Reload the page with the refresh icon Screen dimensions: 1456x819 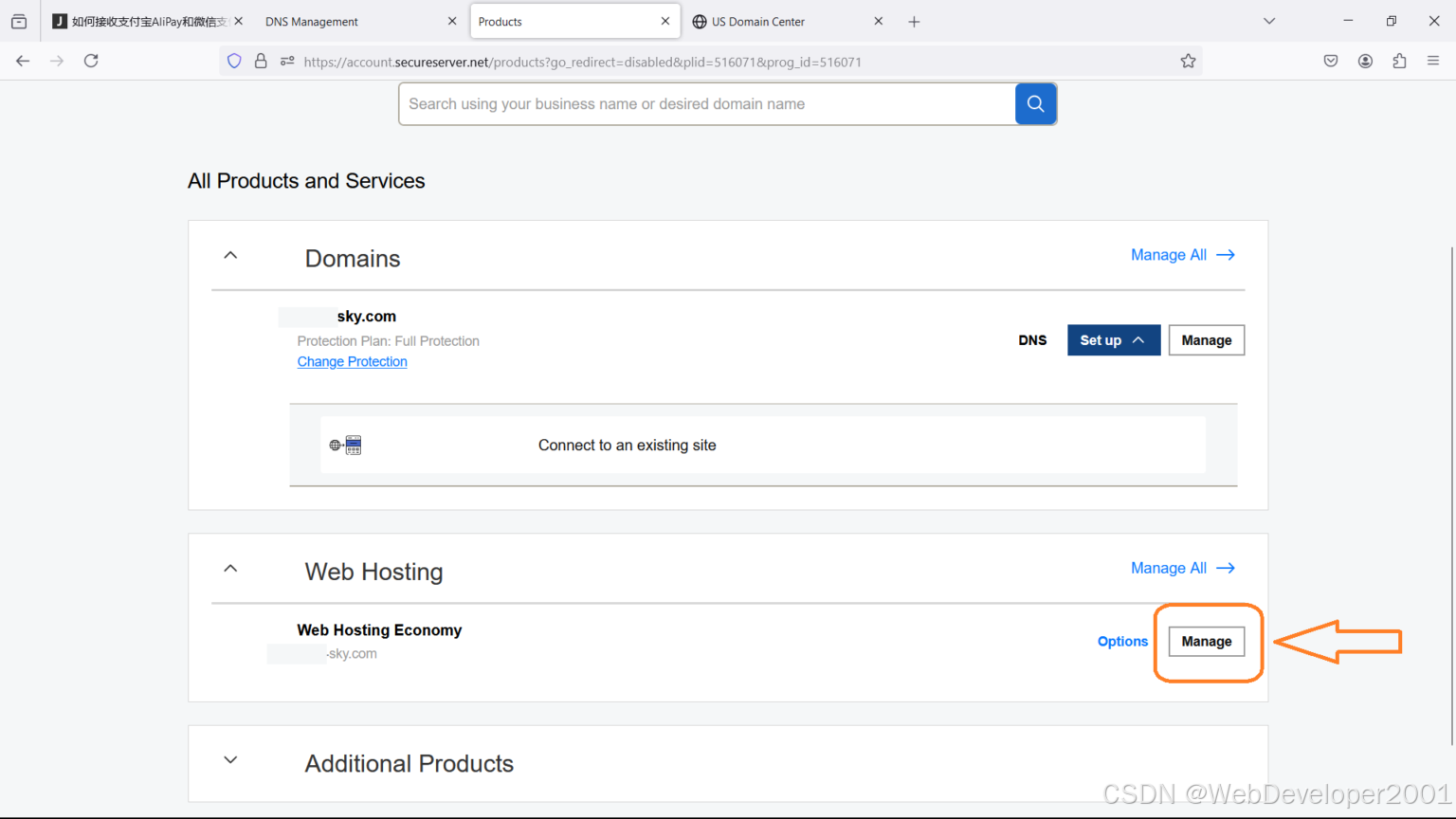(x=91, y=61)
